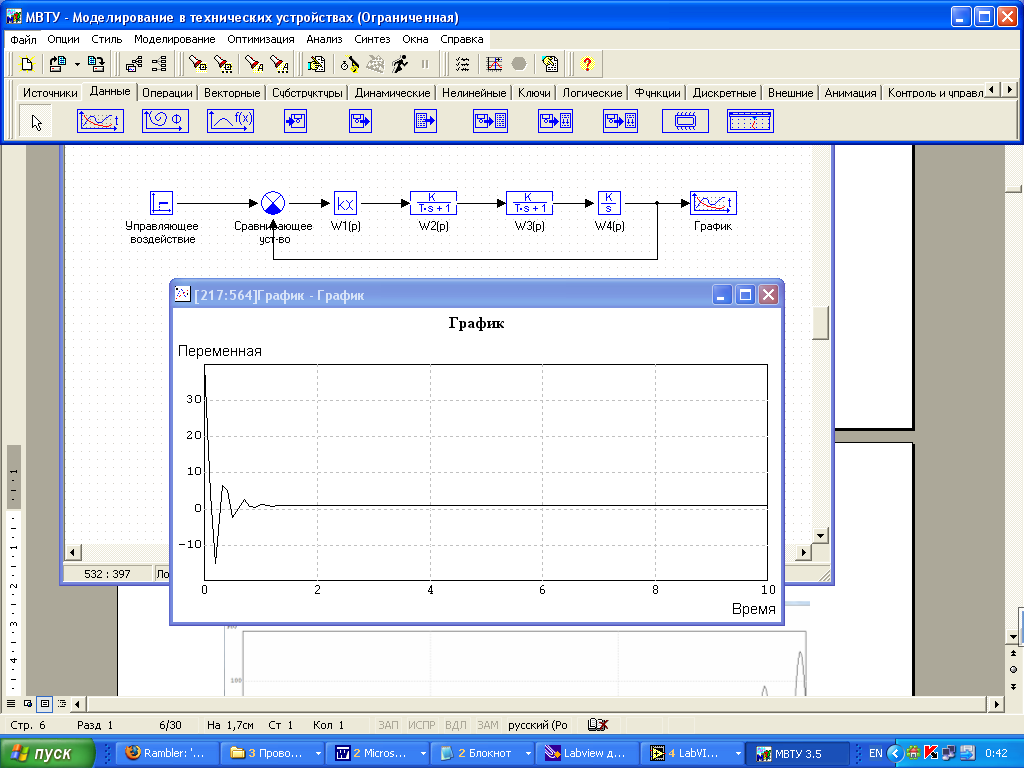
Task: Click the second flashlight search icon
Action: (x=223, y=64)
